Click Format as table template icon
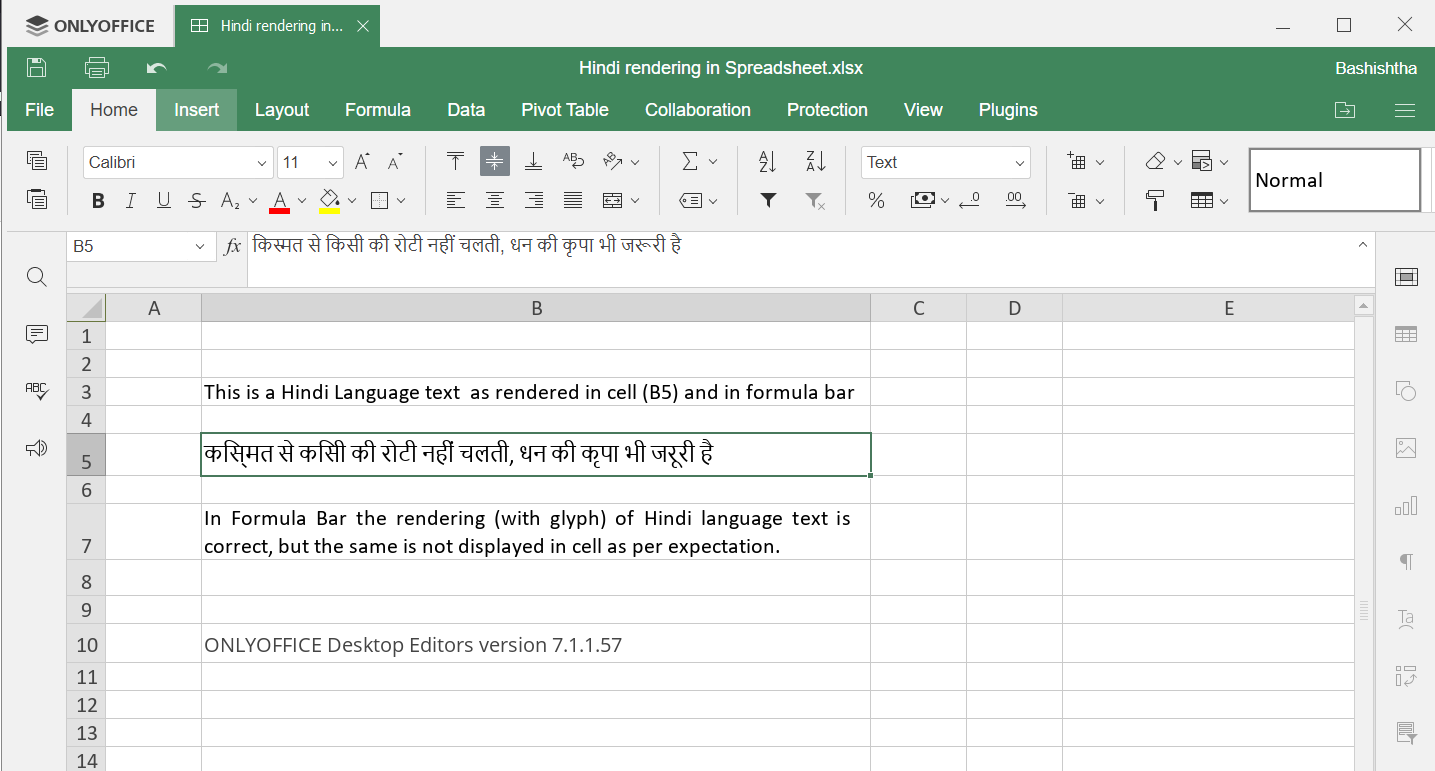The image size is (1435, 771). (x=1202, y=201)
